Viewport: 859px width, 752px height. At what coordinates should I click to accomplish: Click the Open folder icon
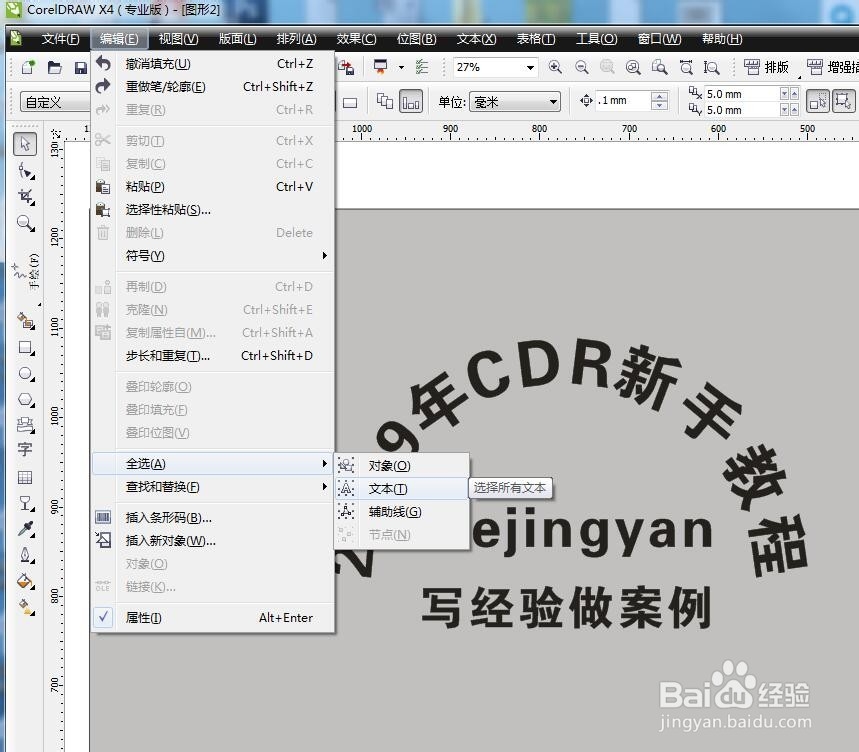pos(55,67)
